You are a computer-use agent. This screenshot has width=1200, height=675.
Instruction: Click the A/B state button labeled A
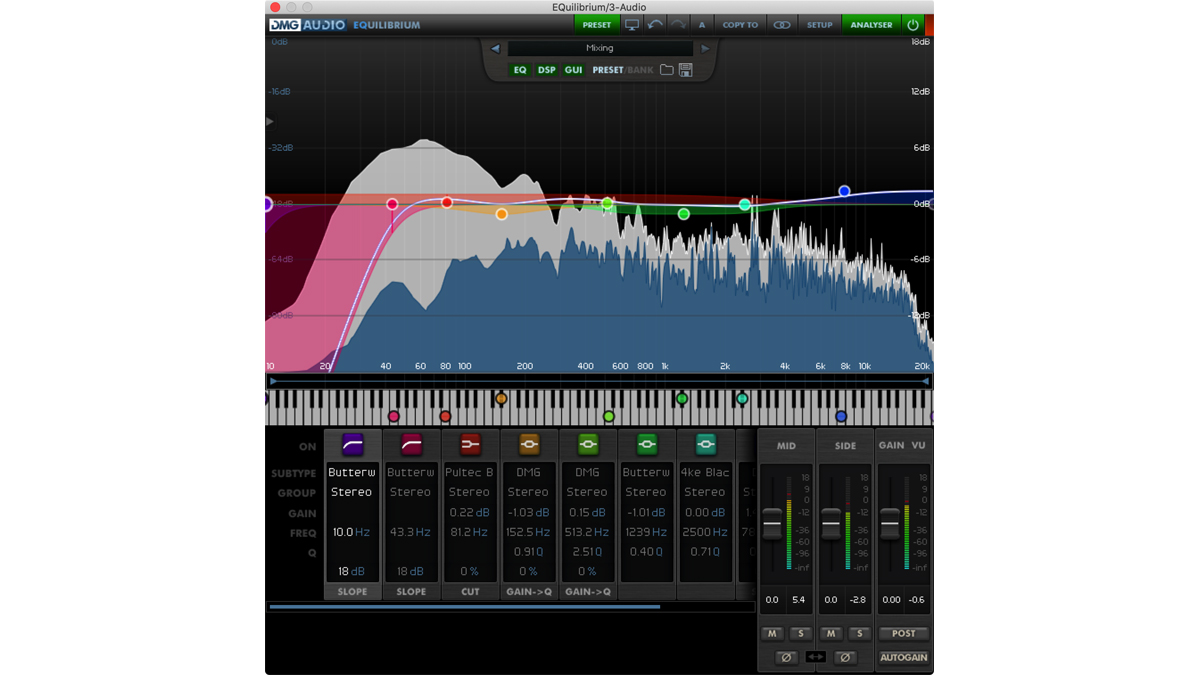pyautogui.click(x=701, y=25)
